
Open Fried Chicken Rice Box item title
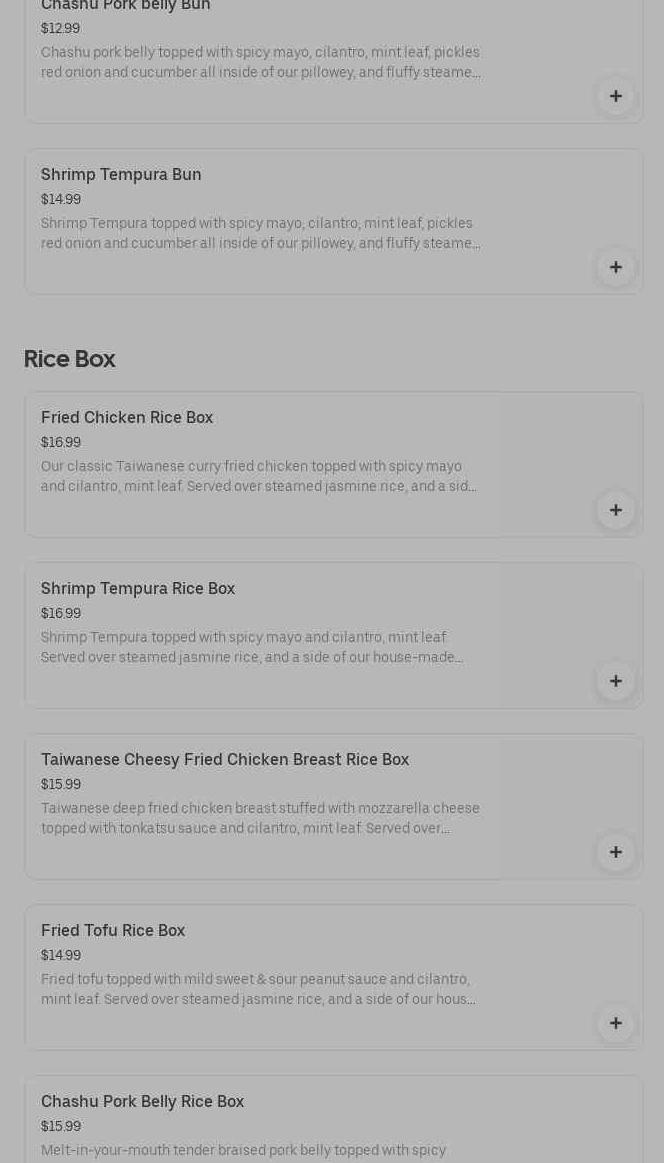127,418
